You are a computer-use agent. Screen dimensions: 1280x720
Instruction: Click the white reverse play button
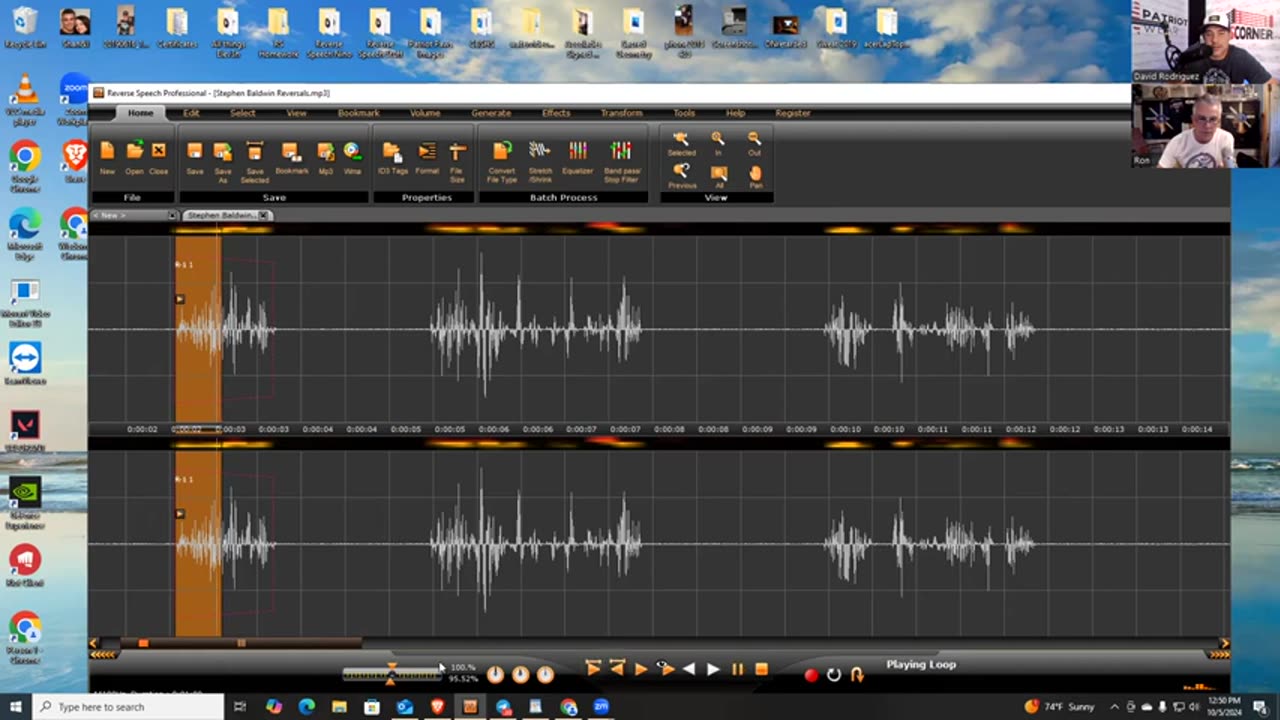(x=689, y=670)
